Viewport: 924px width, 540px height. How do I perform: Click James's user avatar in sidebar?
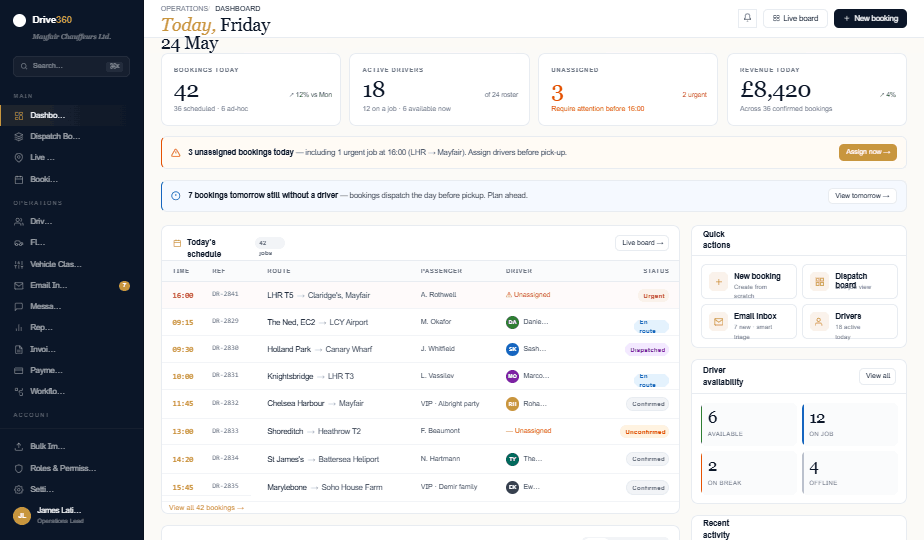tap(22, 516)
